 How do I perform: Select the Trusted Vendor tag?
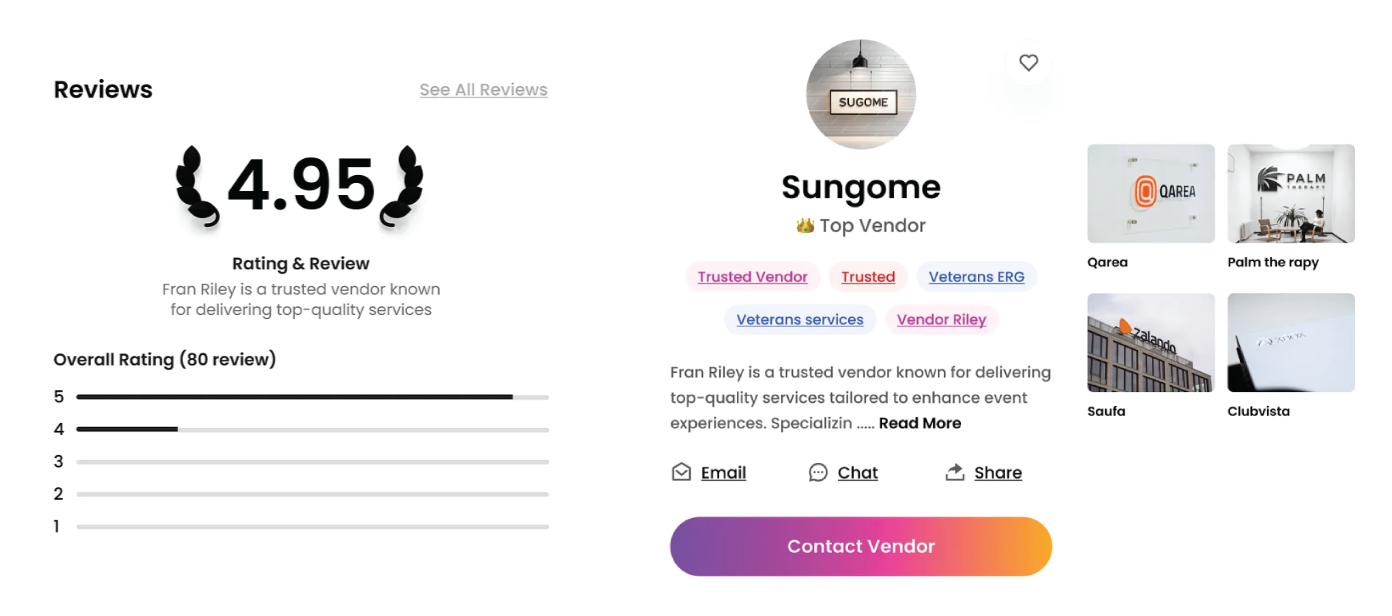click(752, 277)
